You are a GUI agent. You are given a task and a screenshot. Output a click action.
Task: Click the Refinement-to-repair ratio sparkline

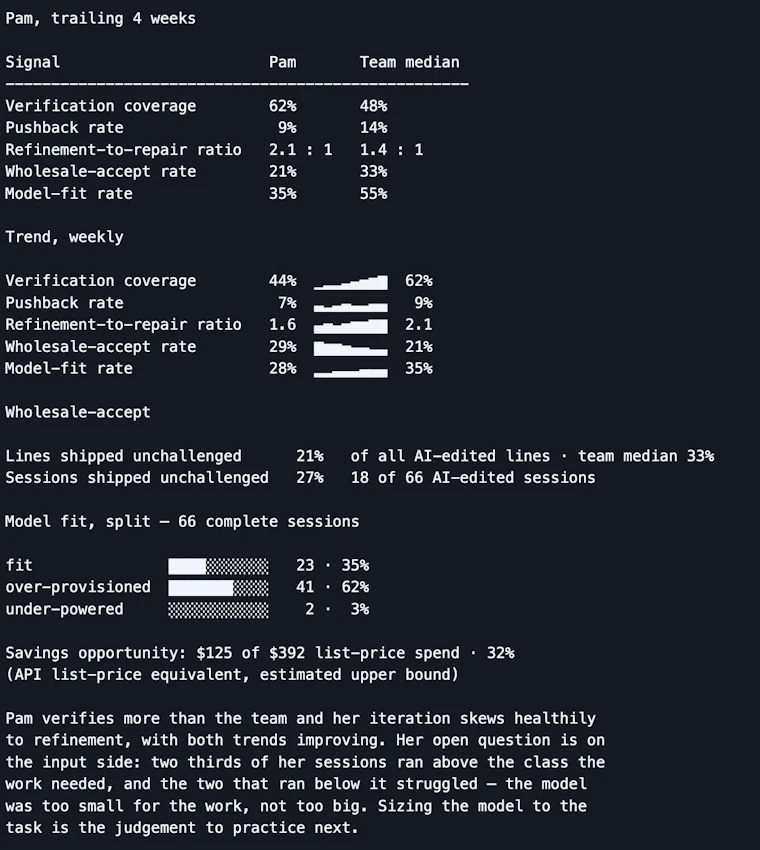point(351,326)
